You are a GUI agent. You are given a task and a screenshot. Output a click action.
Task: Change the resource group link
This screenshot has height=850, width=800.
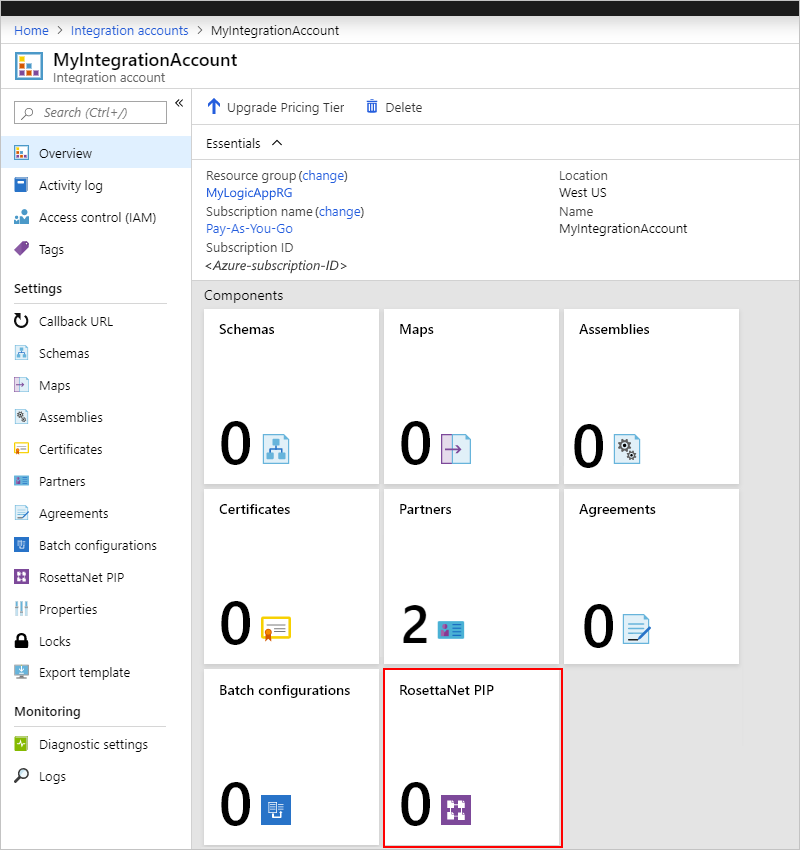324,175
